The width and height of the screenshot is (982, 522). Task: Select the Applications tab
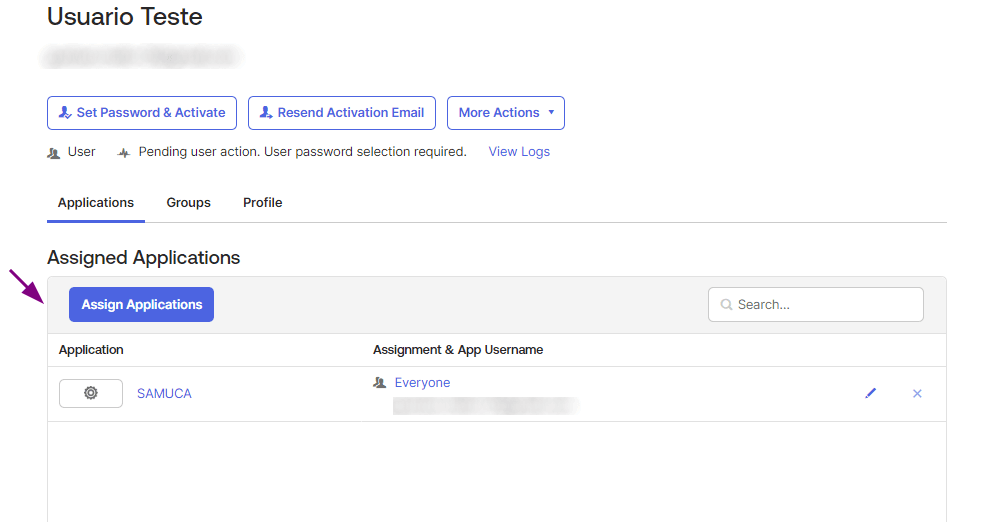tap(96, 203)
